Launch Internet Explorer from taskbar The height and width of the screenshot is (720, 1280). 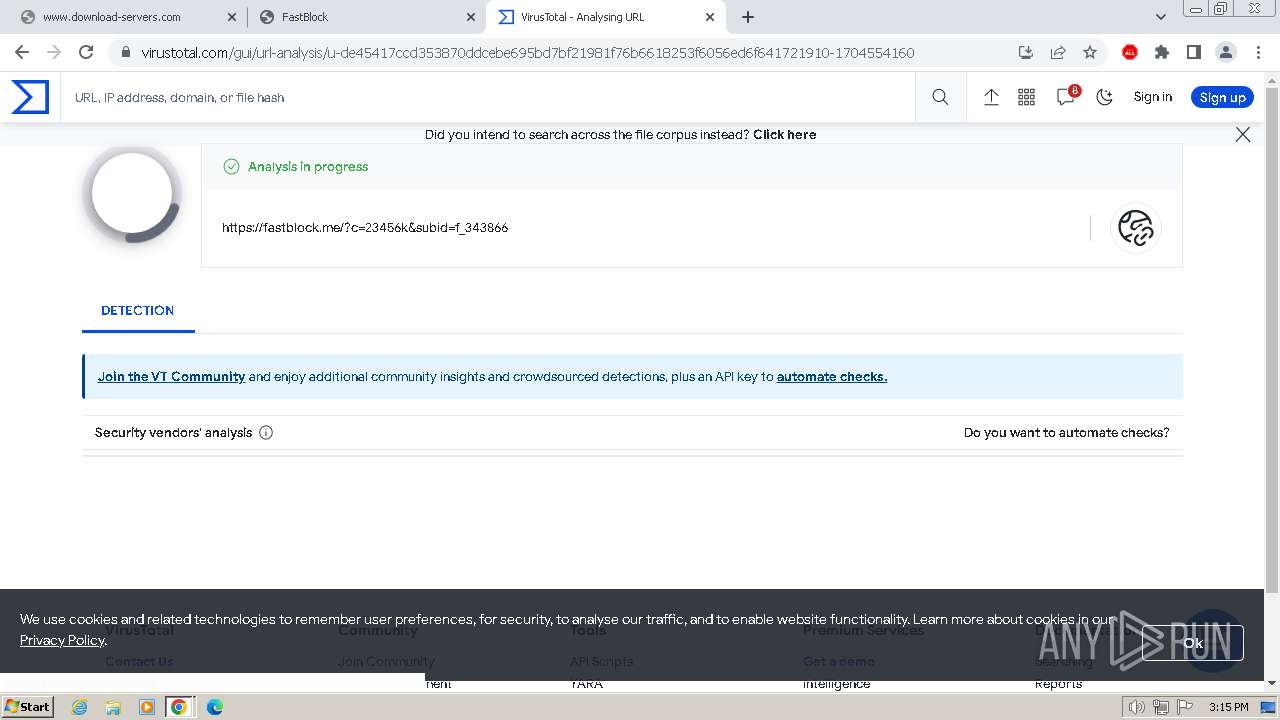80,707
